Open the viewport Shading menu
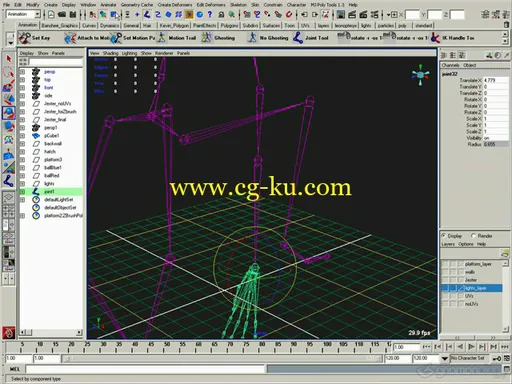The height and width of the screenshot is (384, 512). [110, 53]
